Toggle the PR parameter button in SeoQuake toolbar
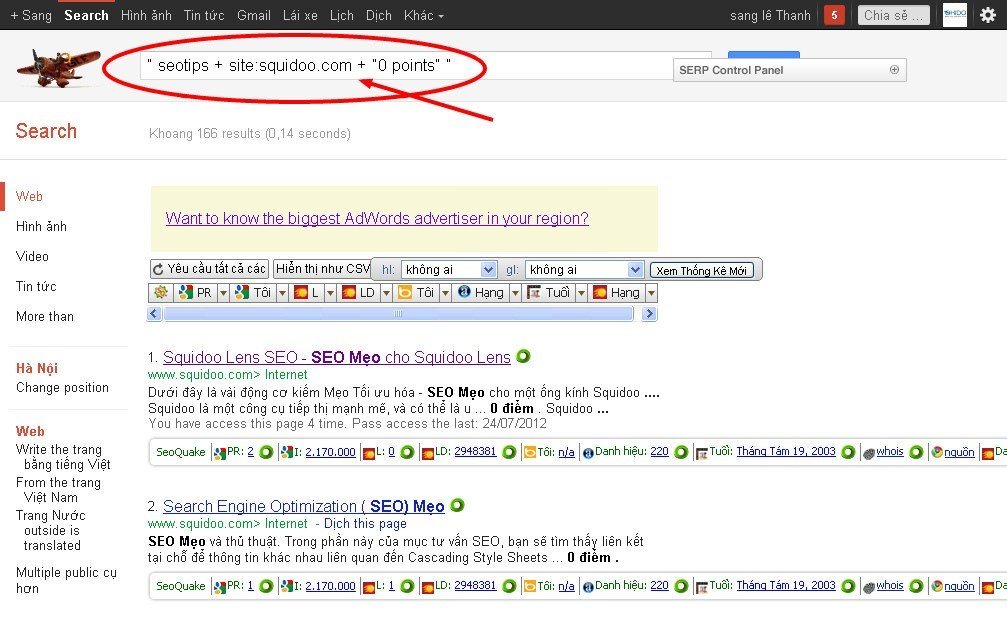This screenshot has height=624, width=1007. point(195,293)
